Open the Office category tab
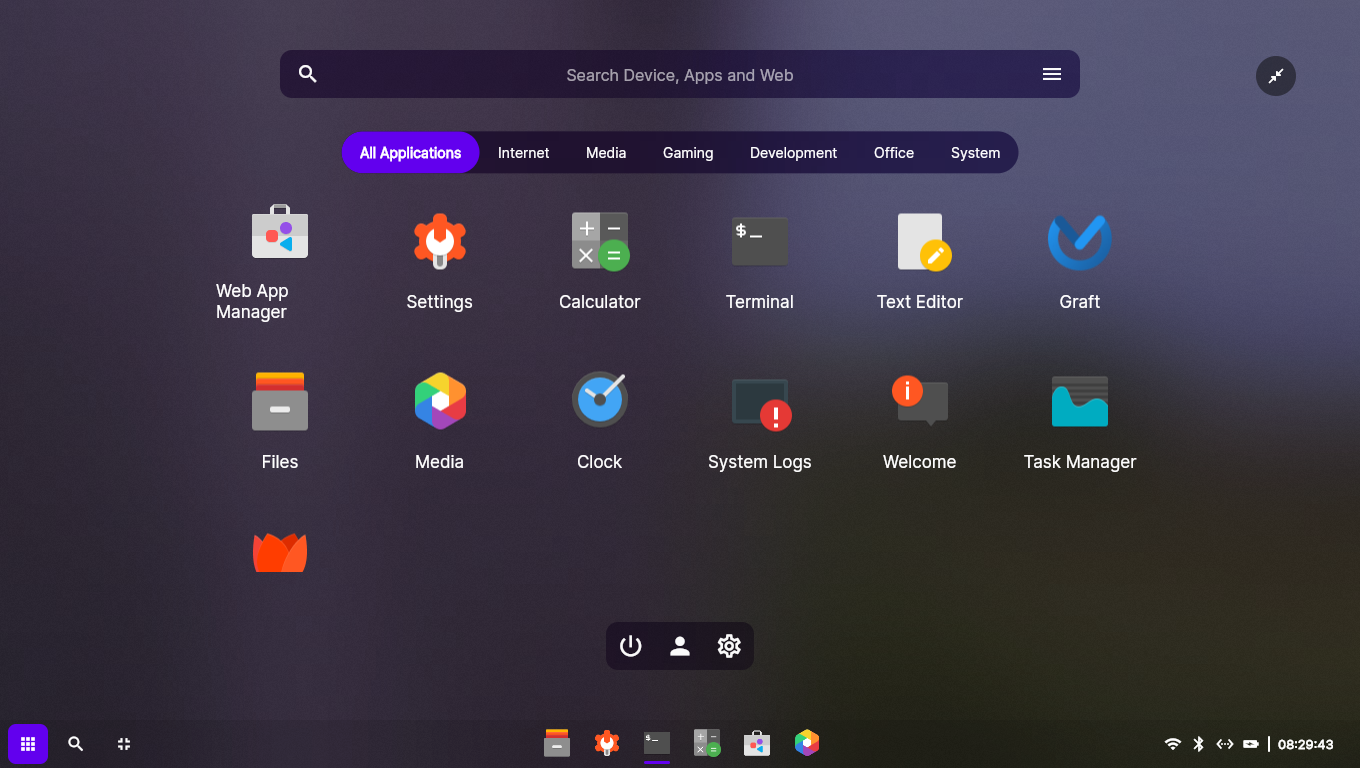This screenshot has height=768, width=1360. coord(893,153)
